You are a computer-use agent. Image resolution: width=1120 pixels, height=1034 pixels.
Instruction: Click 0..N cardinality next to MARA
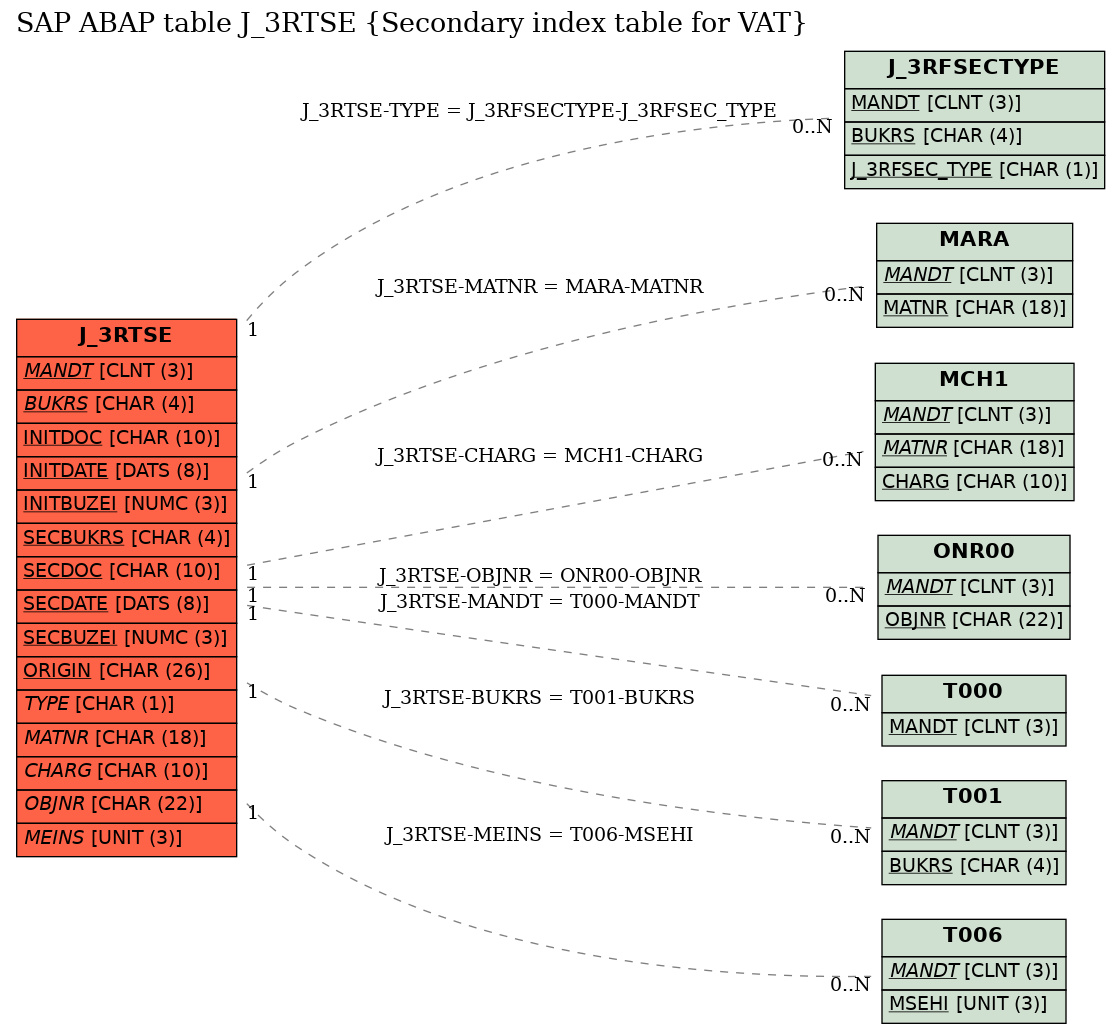(x=844, y=295)
